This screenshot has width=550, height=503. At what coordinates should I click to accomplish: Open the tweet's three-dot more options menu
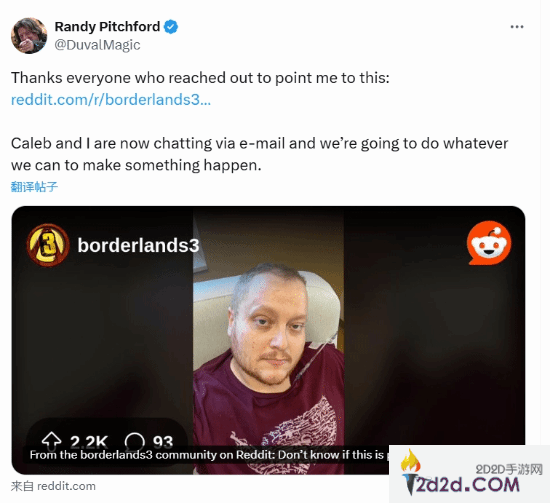[517, 27]
